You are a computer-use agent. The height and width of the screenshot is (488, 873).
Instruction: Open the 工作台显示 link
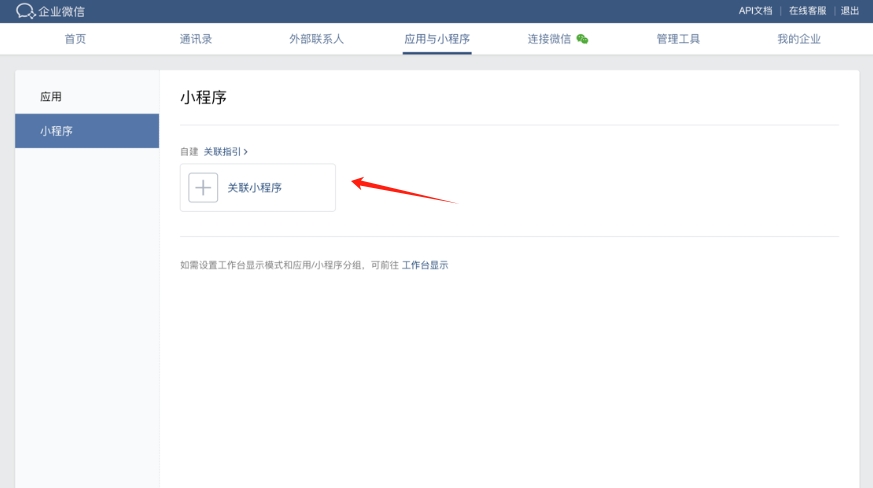pyautogui.click(x=425, y=265)
